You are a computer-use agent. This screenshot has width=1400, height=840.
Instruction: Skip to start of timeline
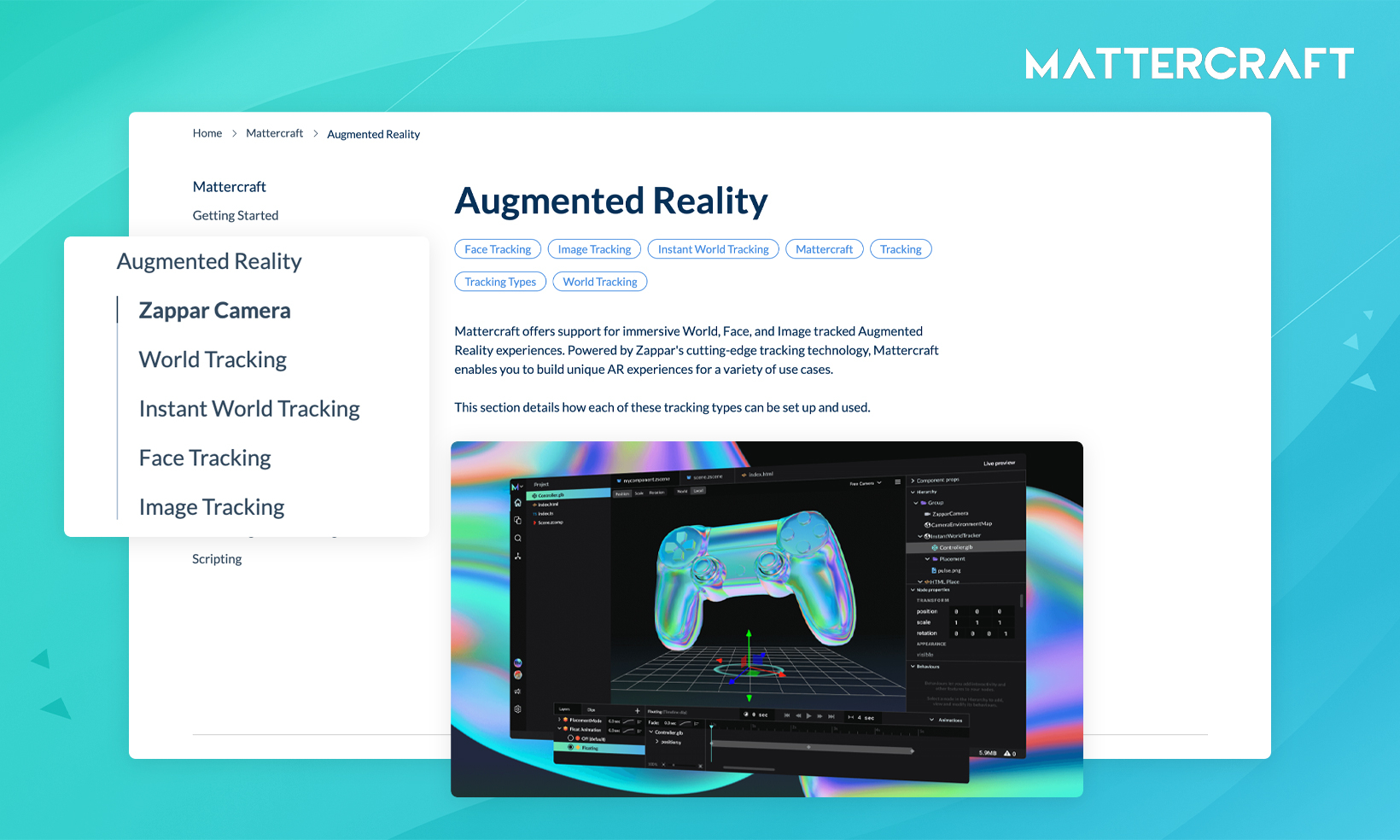pyautogui.click(x=787, y=715)
